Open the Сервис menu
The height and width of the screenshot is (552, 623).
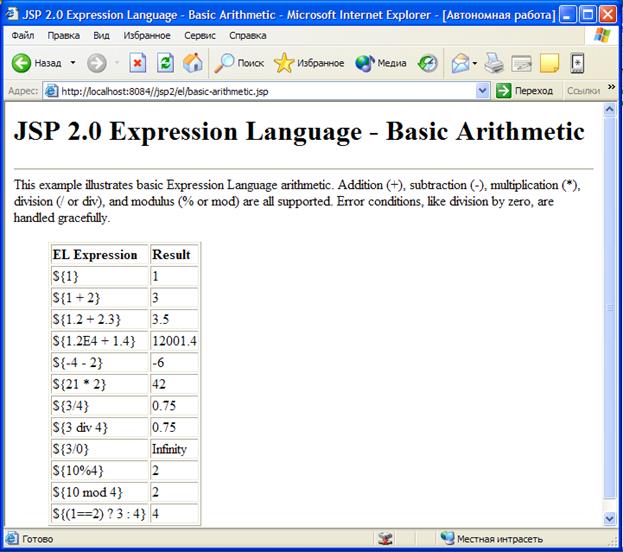[200, 35]
